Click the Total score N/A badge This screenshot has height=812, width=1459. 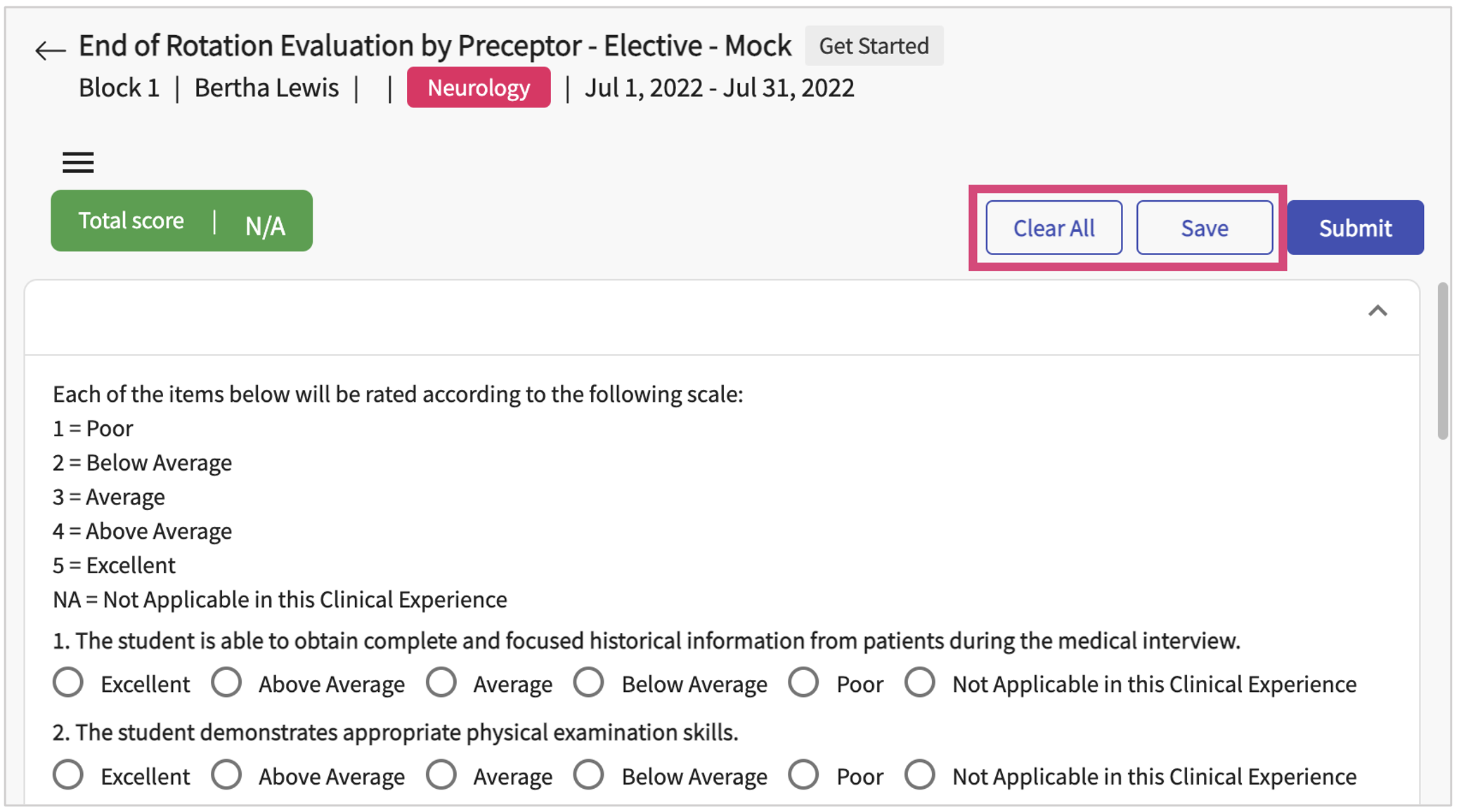[x=181, y=221]
